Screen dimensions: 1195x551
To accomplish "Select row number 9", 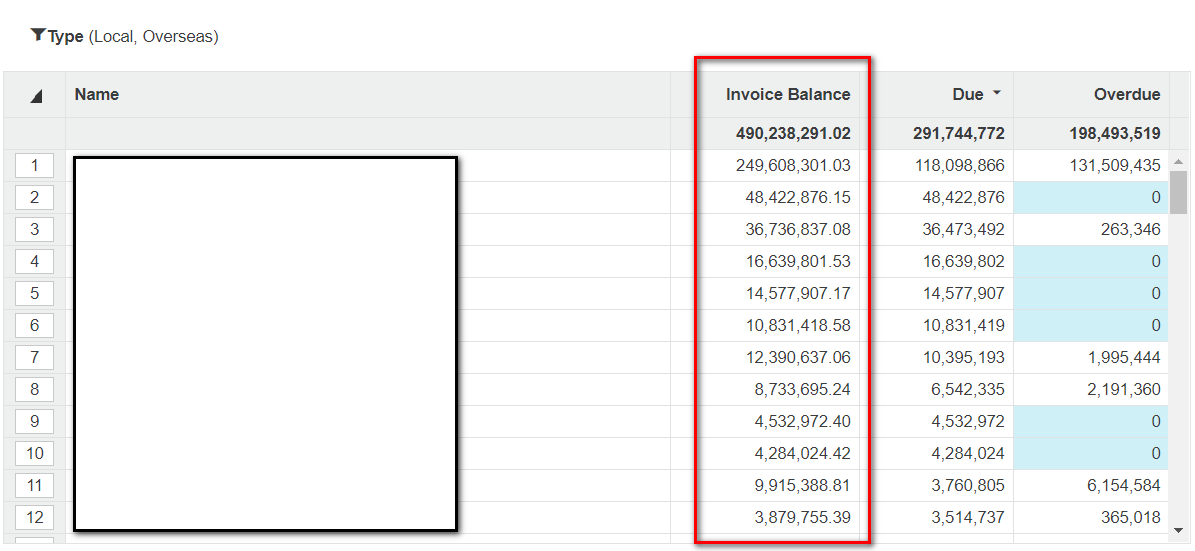I will [34, 421].
